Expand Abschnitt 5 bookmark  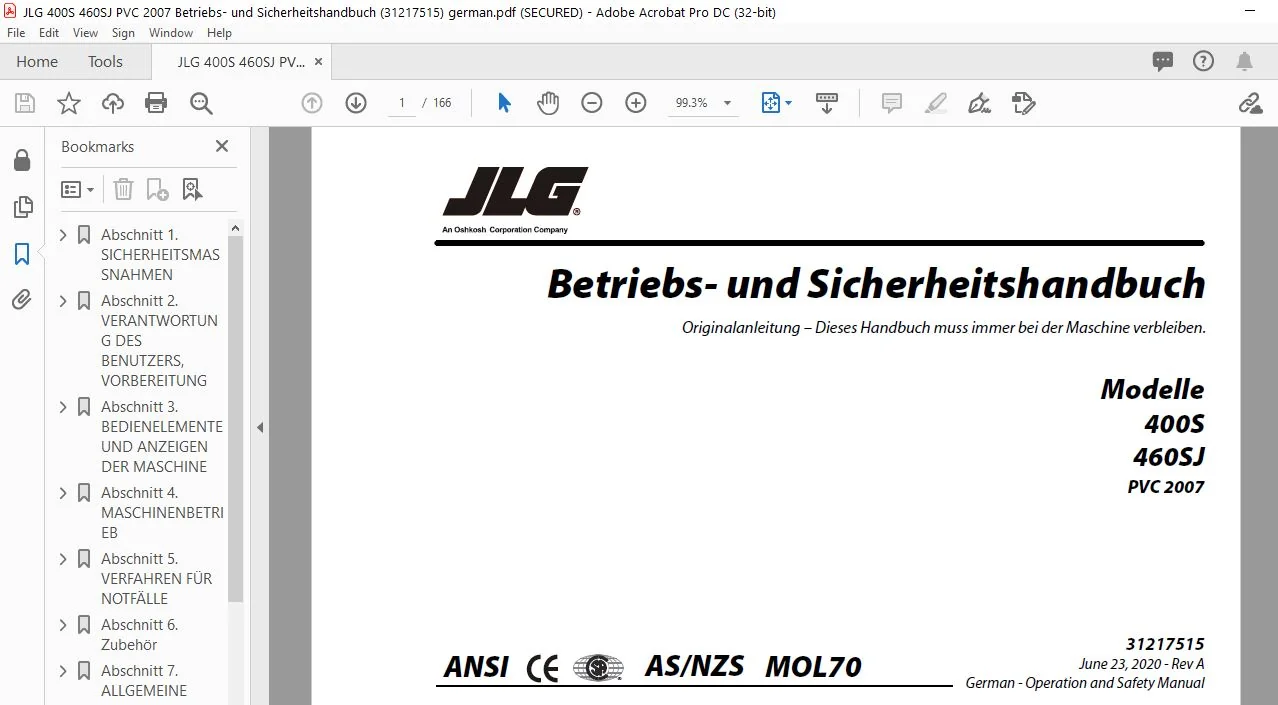[64, 559]
